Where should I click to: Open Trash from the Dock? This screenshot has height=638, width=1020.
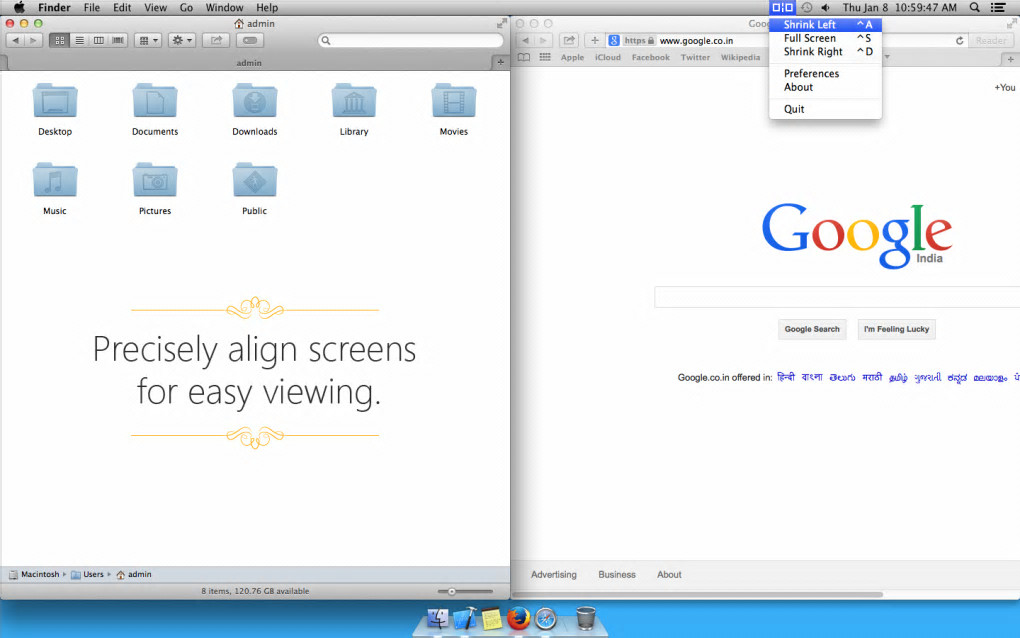[x=585, y=618]
